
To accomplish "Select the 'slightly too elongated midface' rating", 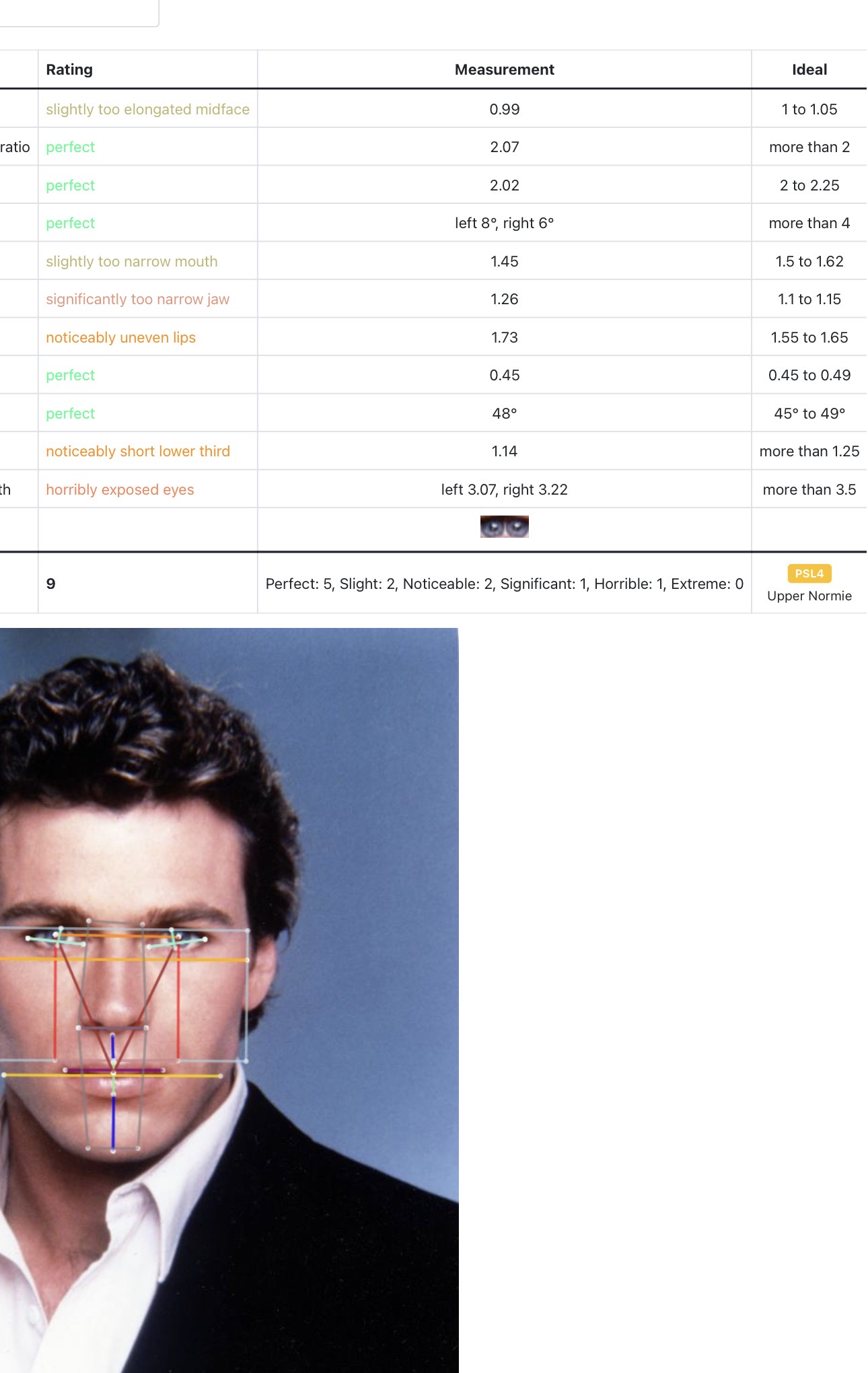I will (x=147, y=109).
